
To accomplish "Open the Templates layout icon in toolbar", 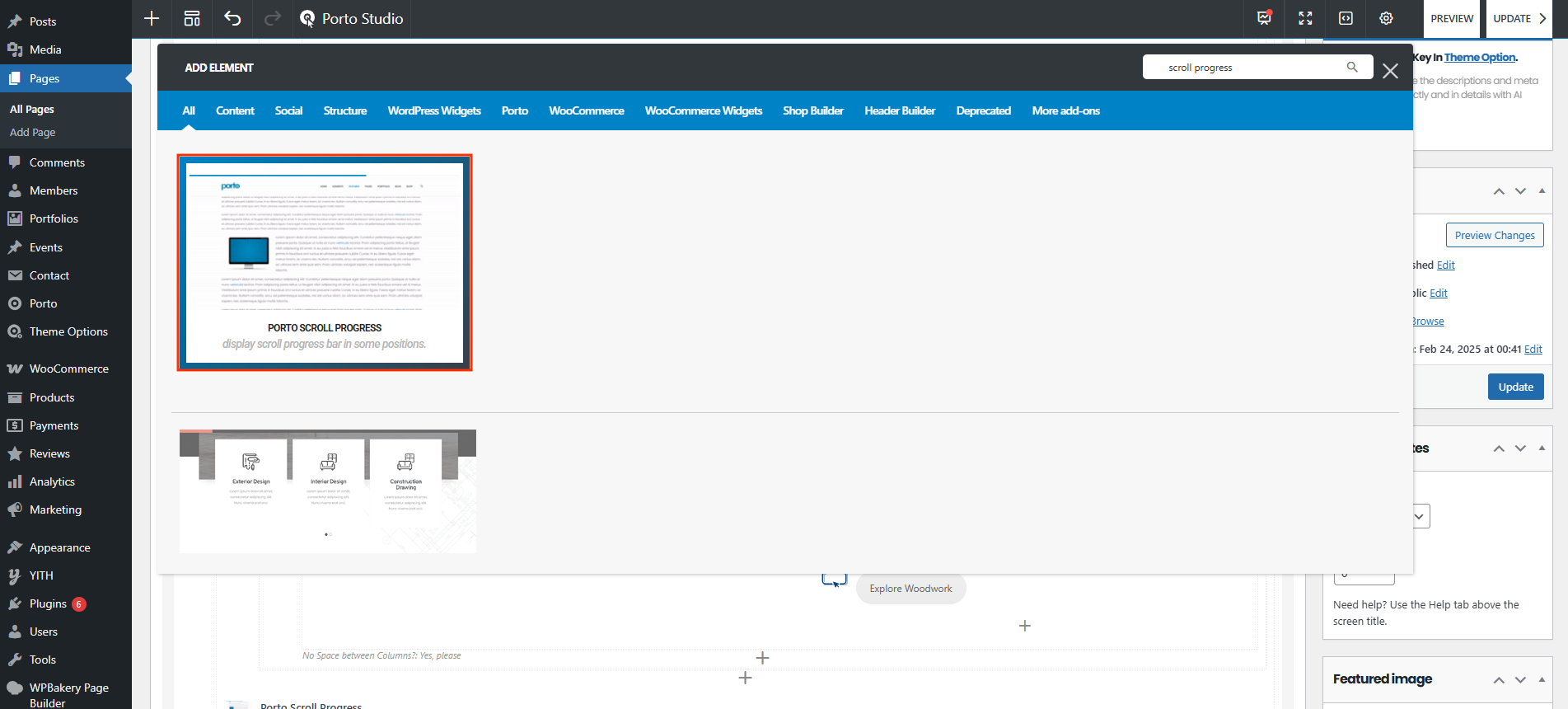I will [x=192, y=18].
